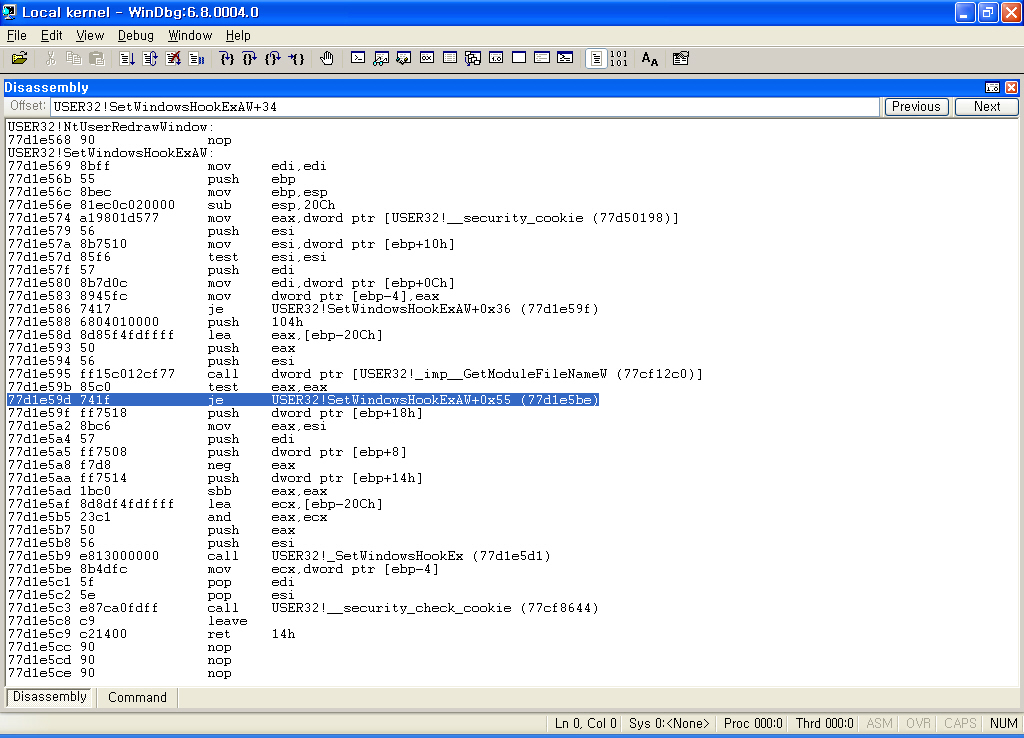Click the Font AA toolbar icon
Image resolution: width=1024 pixels, height=738 pixels.
[x=650, y=59]
